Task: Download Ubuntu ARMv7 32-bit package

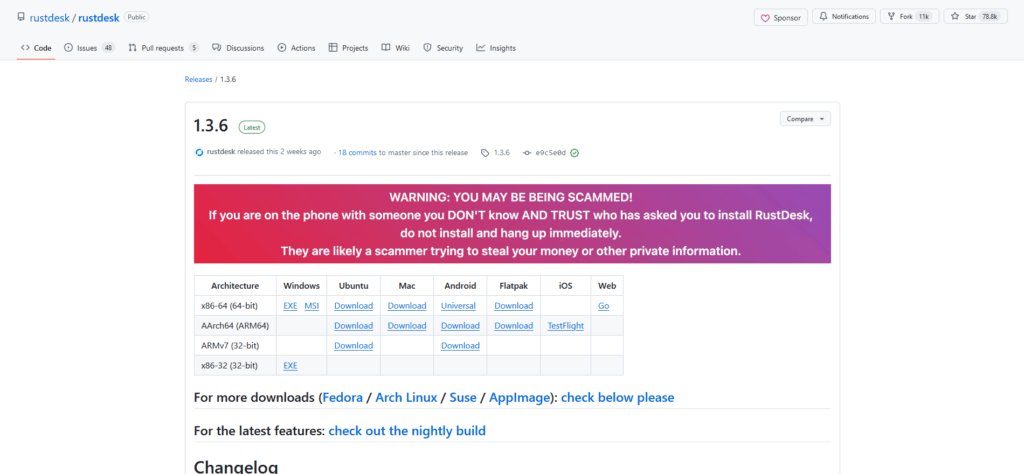Action: point(353,345)
